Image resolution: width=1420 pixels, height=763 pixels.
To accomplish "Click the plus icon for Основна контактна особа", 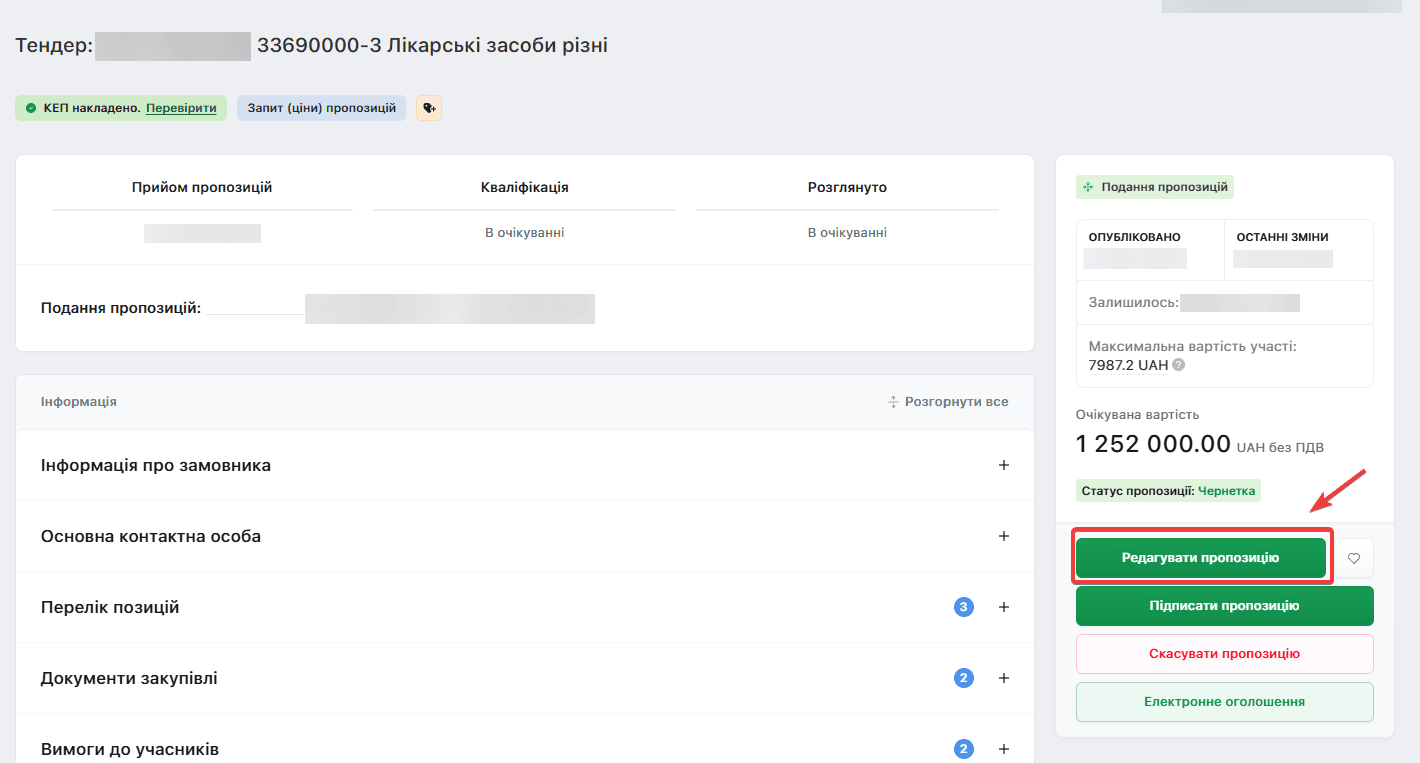I will pos(1004,536).
